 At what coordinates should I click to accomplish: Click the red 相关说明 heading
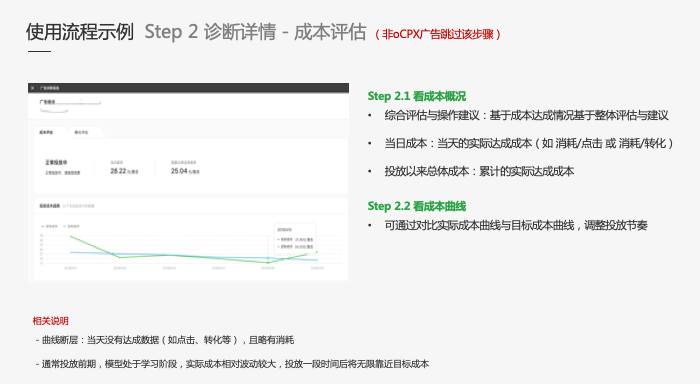click(x=50, y=321)
